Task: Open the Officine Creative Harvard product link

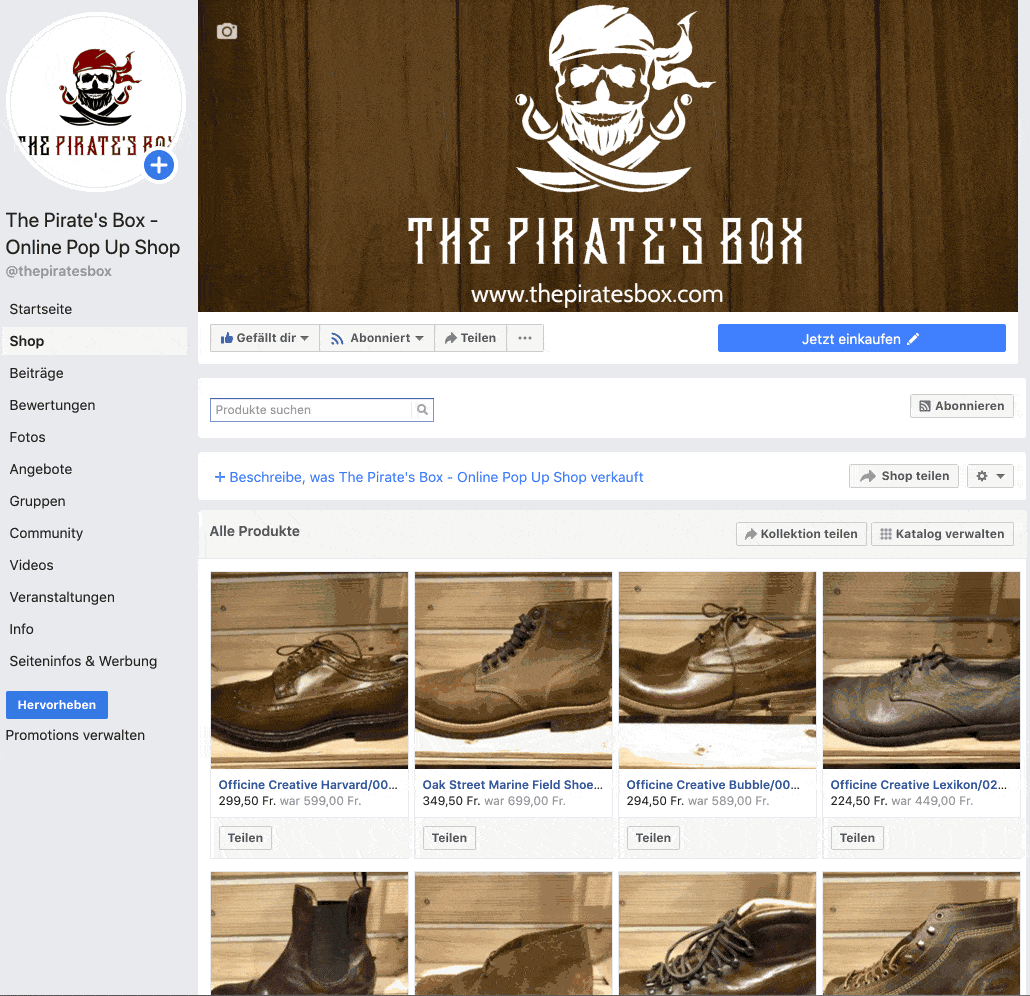Action: click(x=309, y=784)
